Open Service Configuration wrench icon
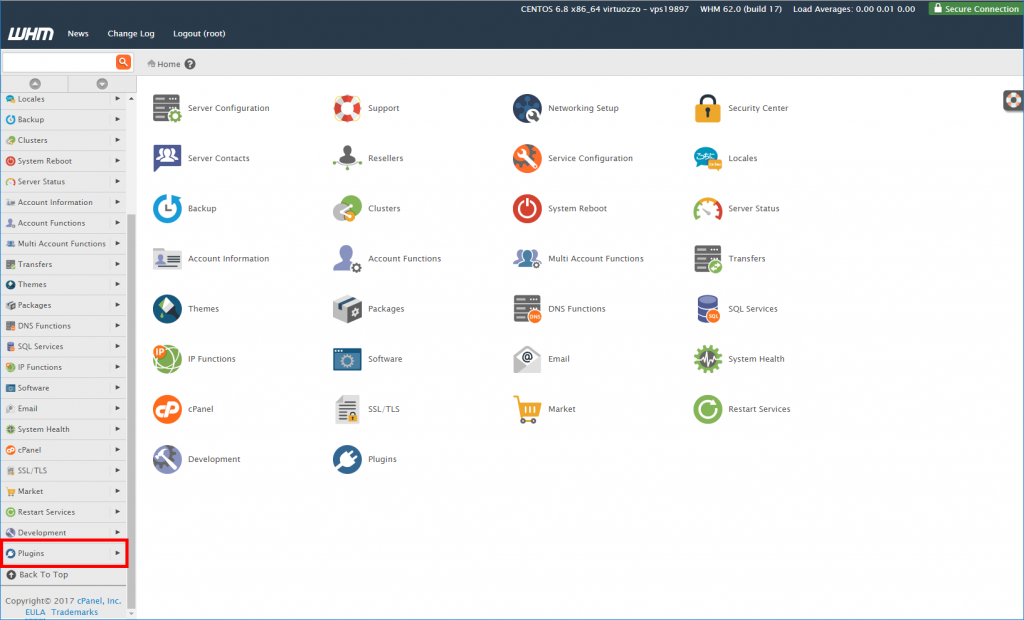1024x620 pixels. click(x=527, y=158)
